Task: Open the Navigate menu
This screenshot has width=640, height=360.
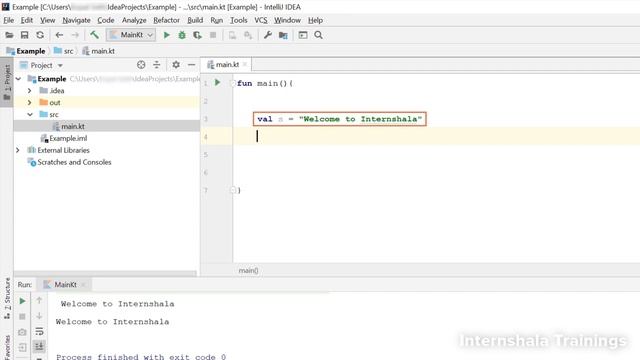Action: (76, 20)
